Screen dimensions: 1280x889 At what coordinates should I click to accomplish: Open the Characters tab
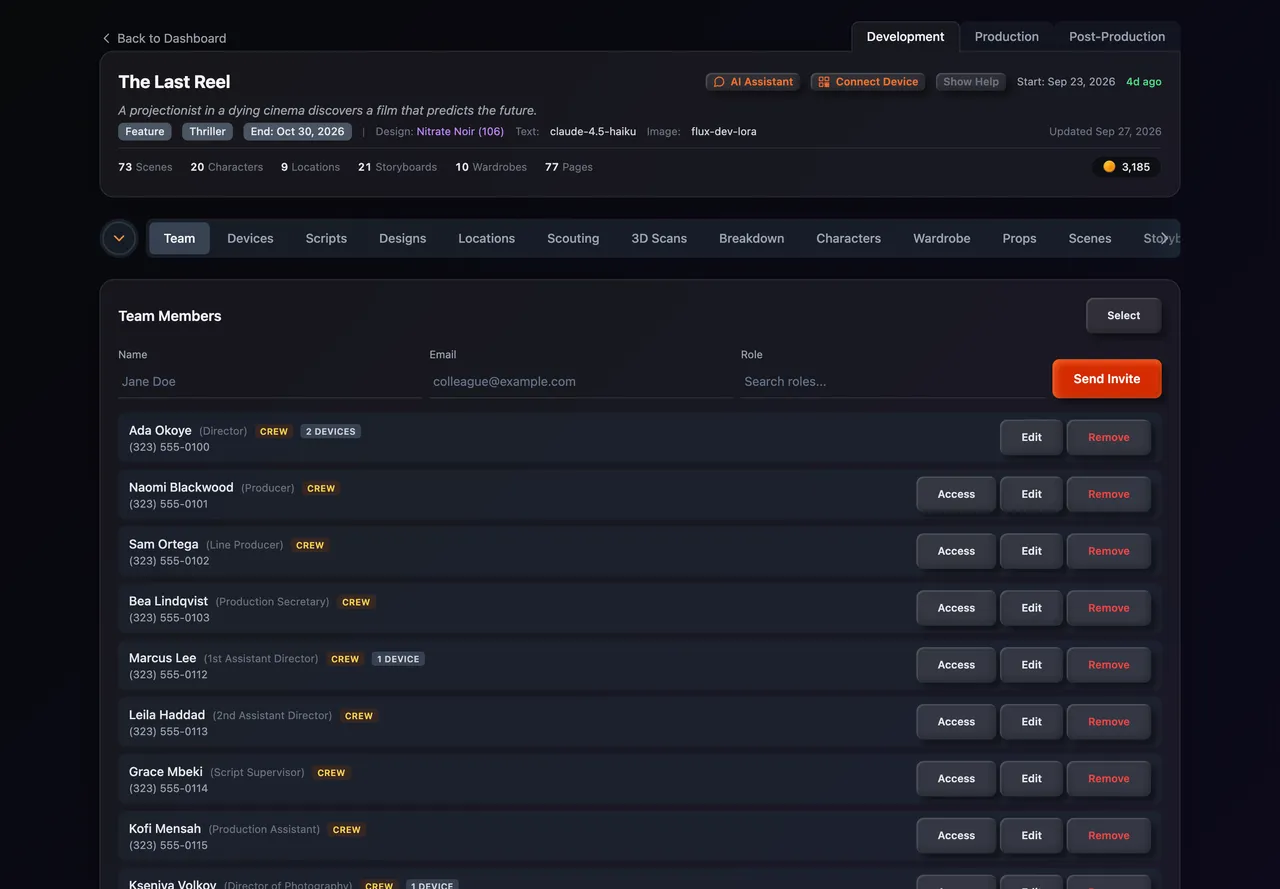tap(848, 238)
